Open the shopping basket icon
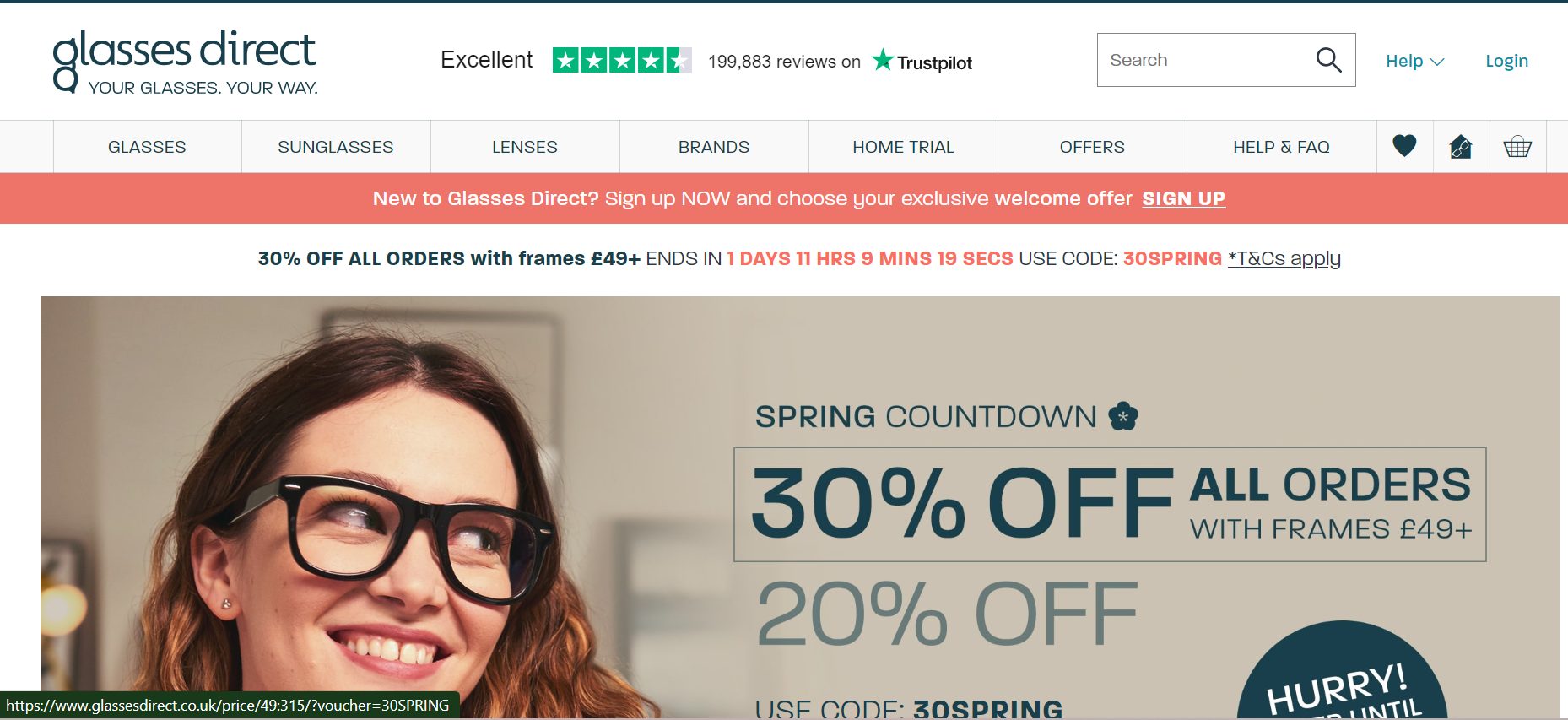 1517,147
